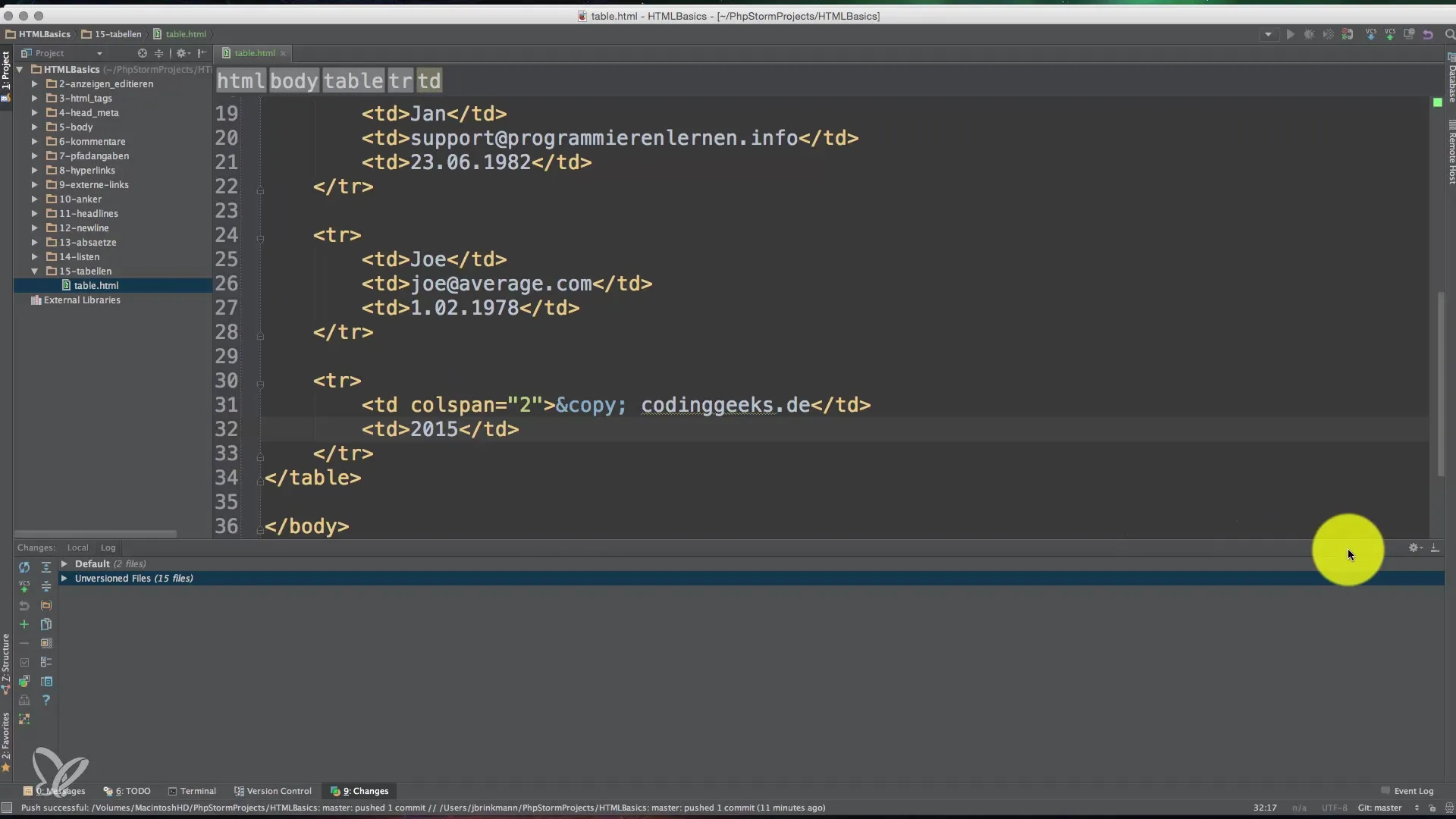Hide the Changes panel via download-arrow icon
The image size is (1456, 819).
pyautogui.click(x=1435, y=548)
